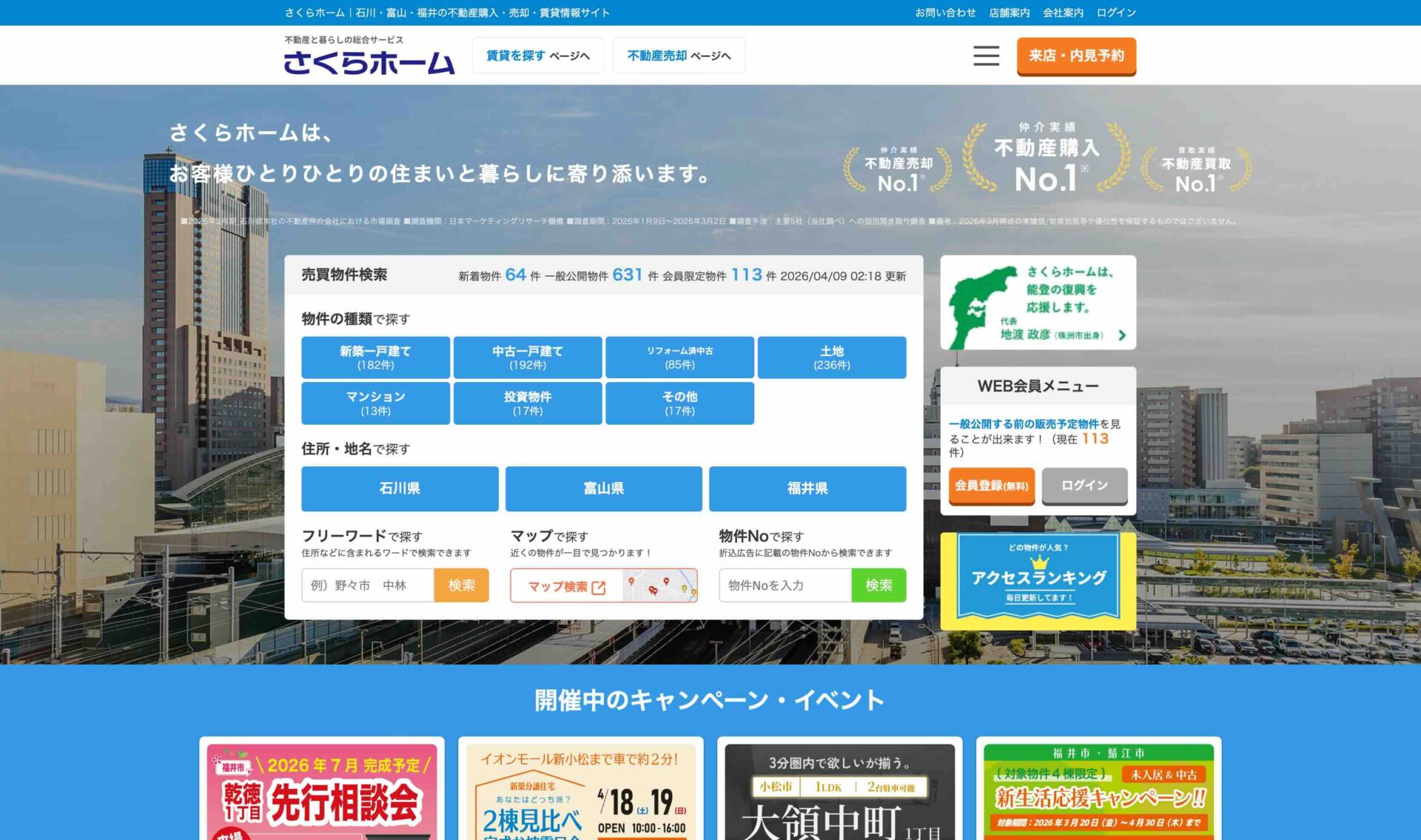Image resolution: width=1421 pixels, height=840 pixels.
Task: Click the さくらホーム logo
Action: pyautogui.click(x=369, y=62)
